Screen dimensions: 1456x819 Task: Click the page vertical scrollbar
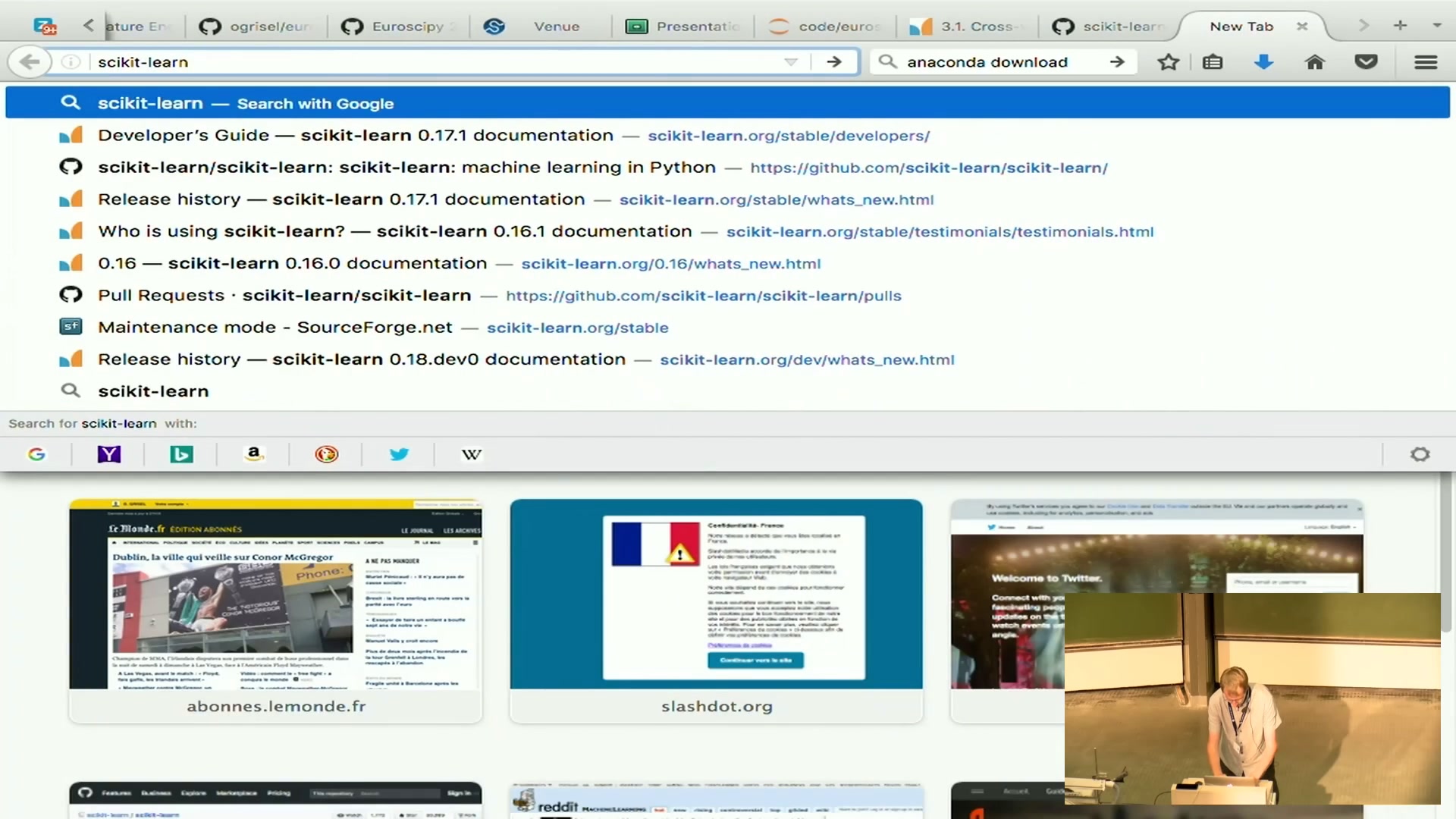point(1447,552)
